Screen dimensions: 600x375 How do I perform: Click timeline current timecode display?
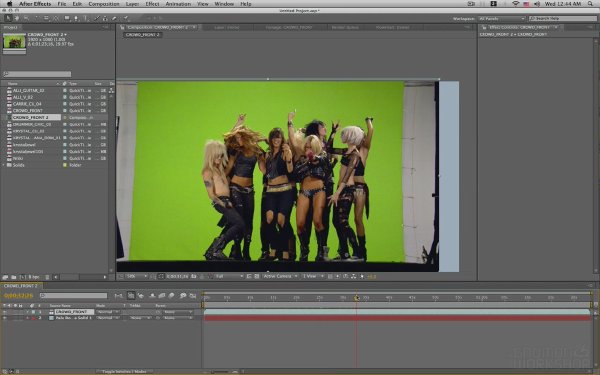[18, 295]
